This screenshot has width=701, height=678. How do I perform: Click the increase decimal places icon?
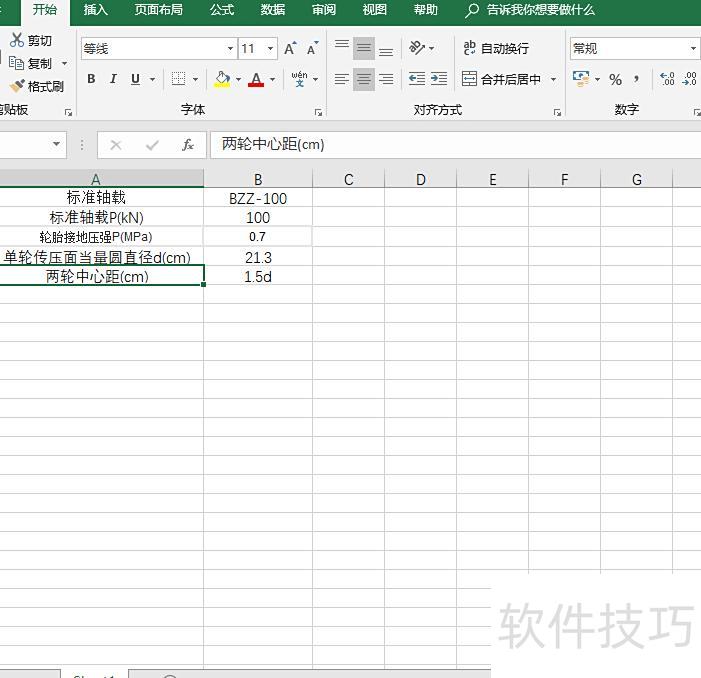(x=667, y=79)
